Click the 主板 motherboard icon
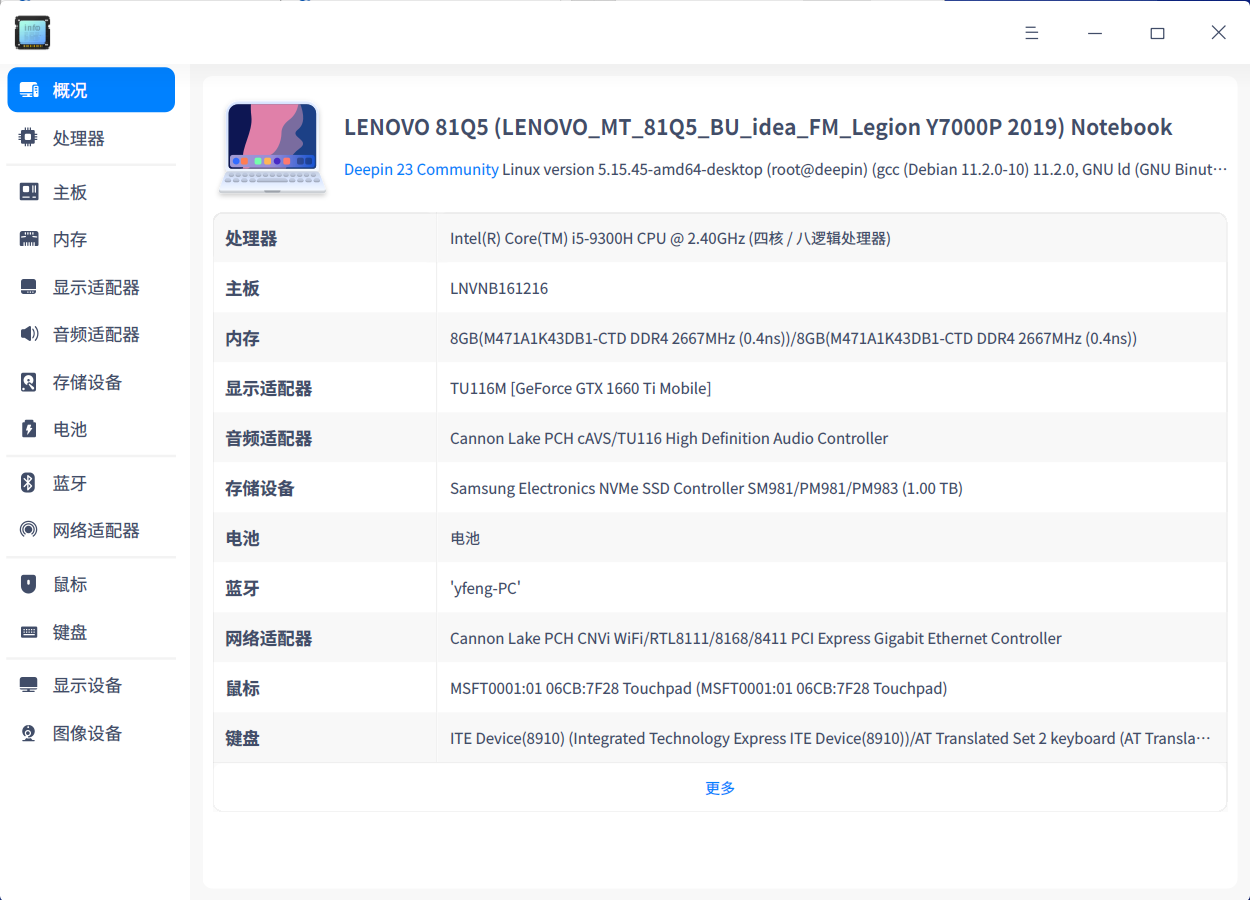 (x=29, y=192)
